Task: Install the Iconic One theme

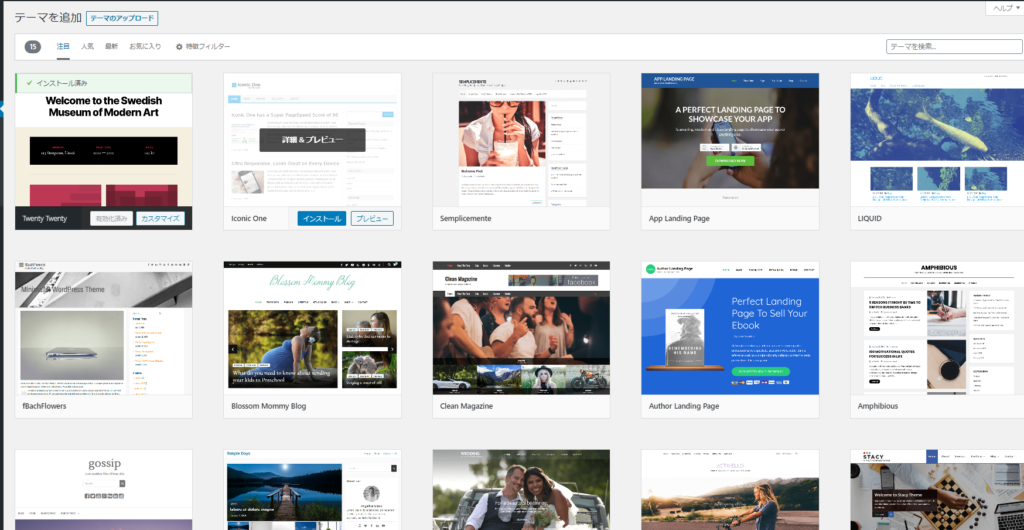Action: (x=321, y=218)
